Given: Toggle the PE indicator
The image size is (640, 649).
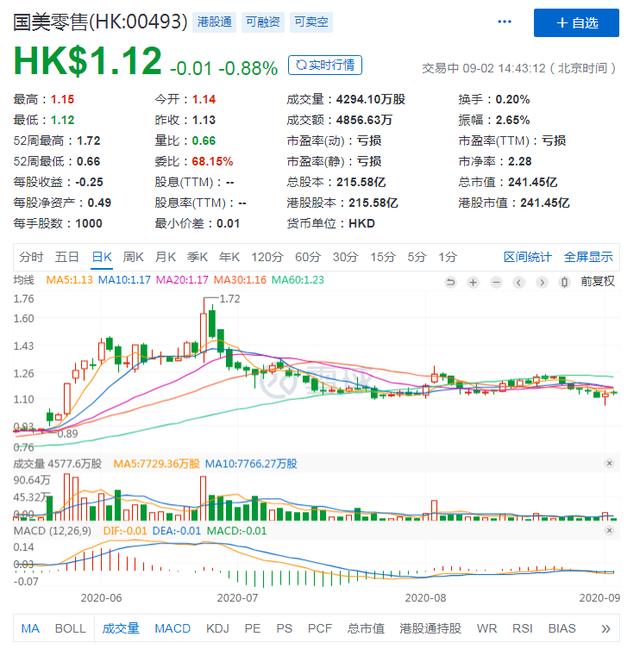Looking at the screenshot, I should coord(253,629).
